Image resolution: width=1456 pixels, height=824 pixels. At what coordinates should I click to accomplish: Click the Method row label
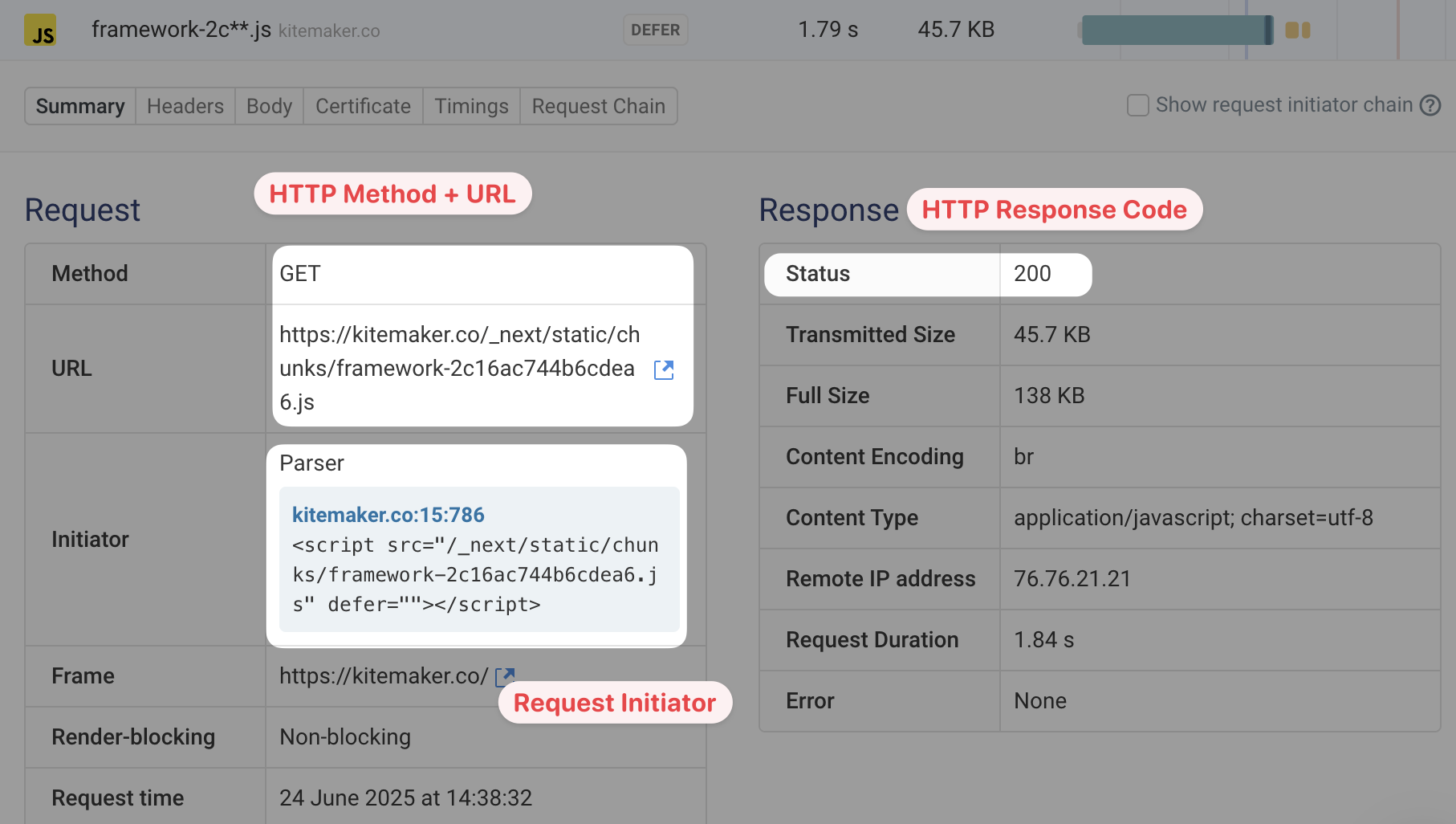(90, 274)
